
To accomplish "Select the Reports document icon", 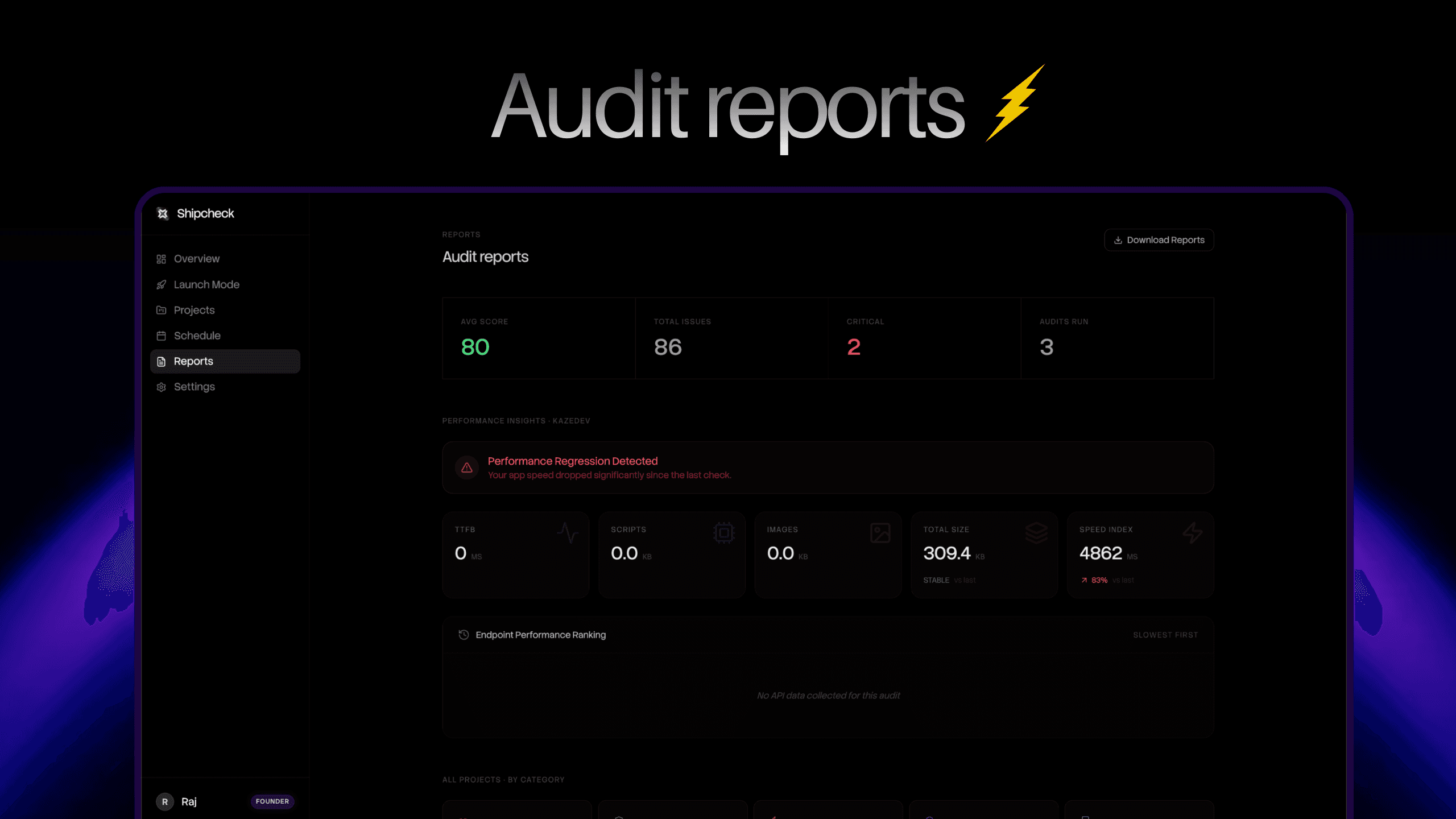I will (x=161, y=361).
